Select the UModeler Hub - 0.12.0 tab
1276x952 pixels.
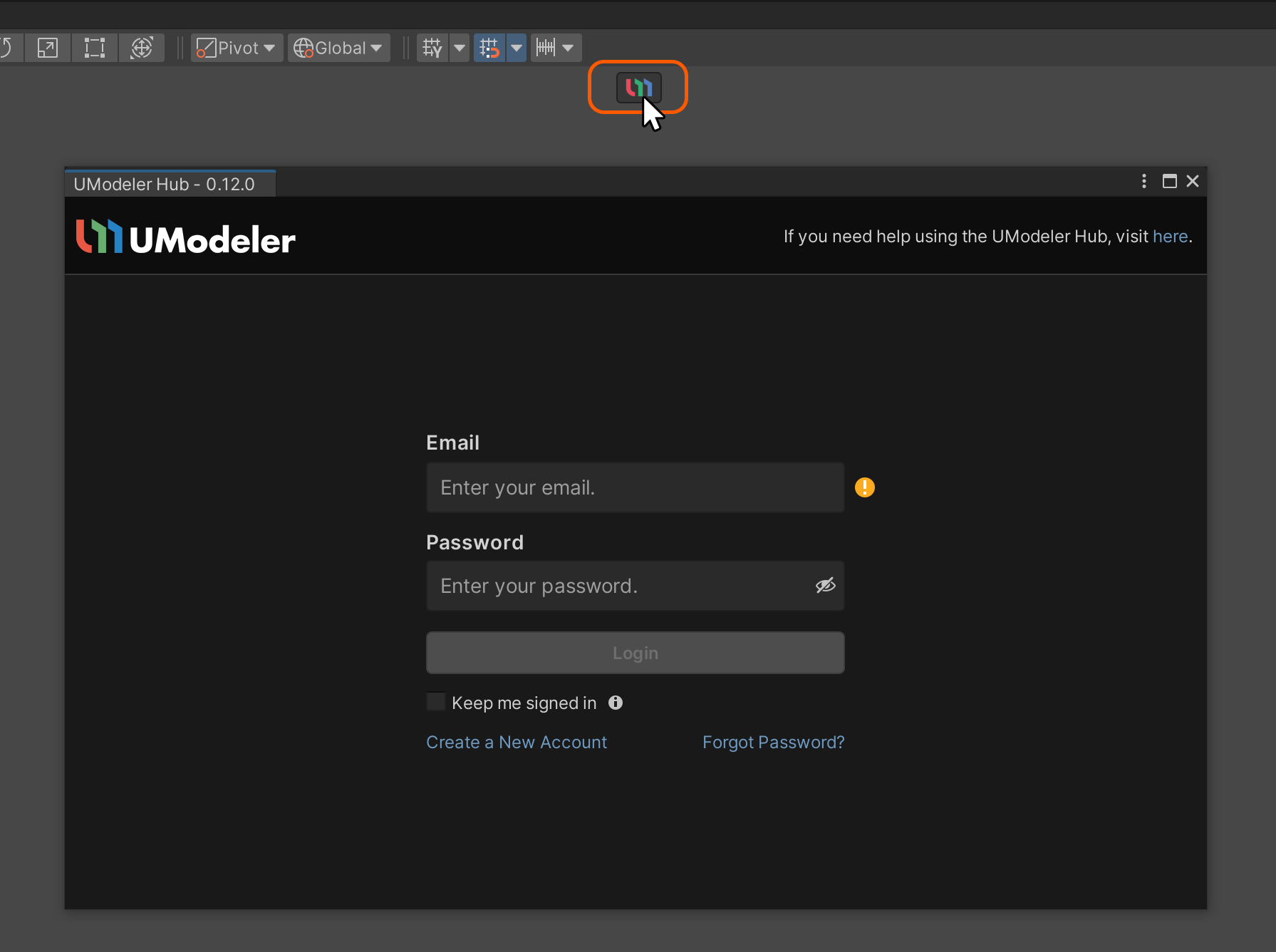(165, 184)
